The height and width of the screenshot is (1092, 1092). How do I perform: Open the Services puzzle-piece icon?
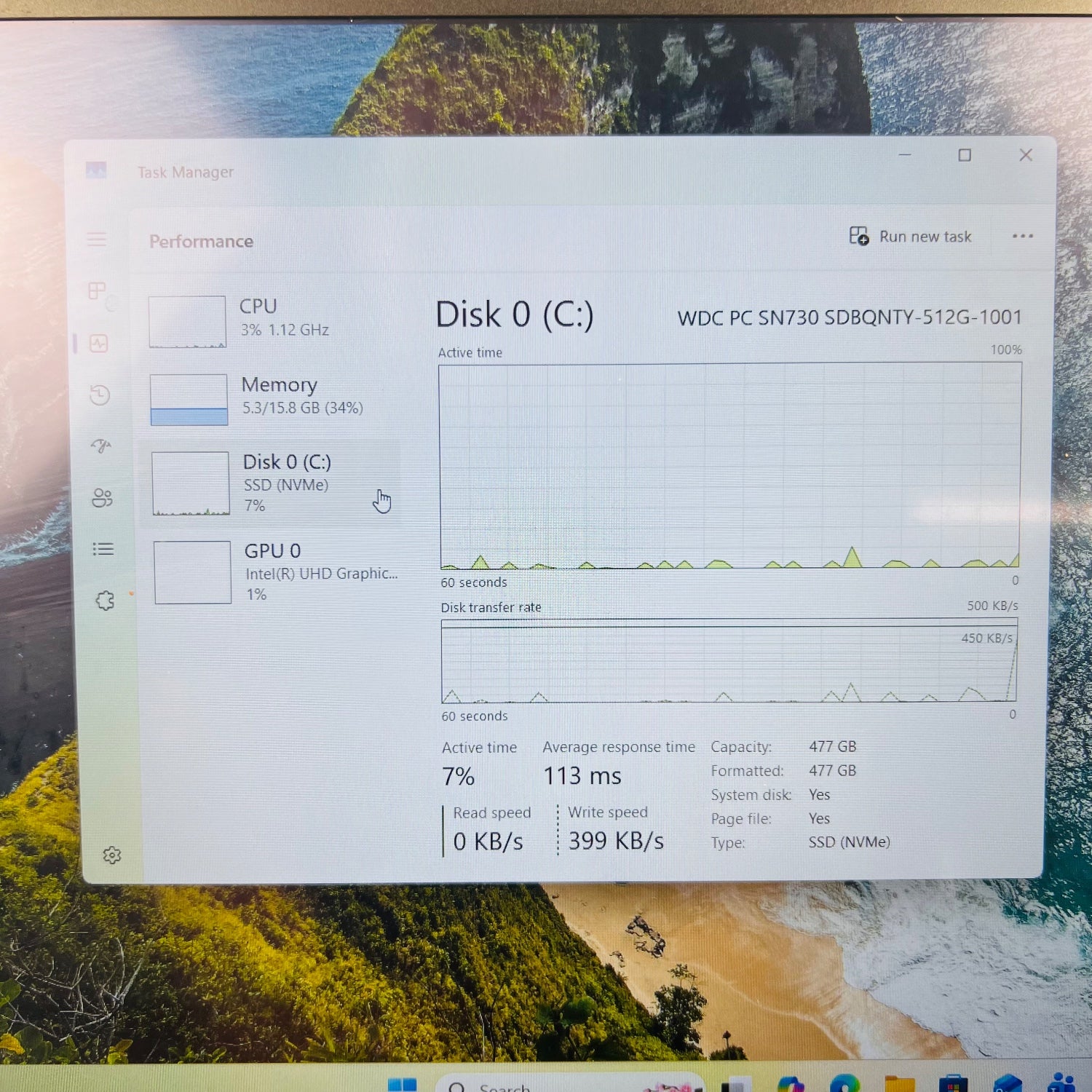click(x=105, y=601)
